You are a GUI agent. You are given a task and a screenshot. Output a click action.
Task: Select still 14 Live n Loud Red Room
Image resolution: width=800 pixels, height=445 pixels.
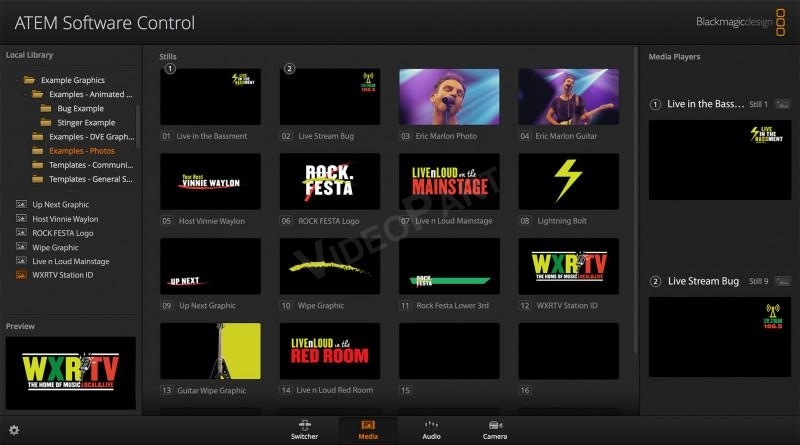pyautogui.click(x=330, y=351)
